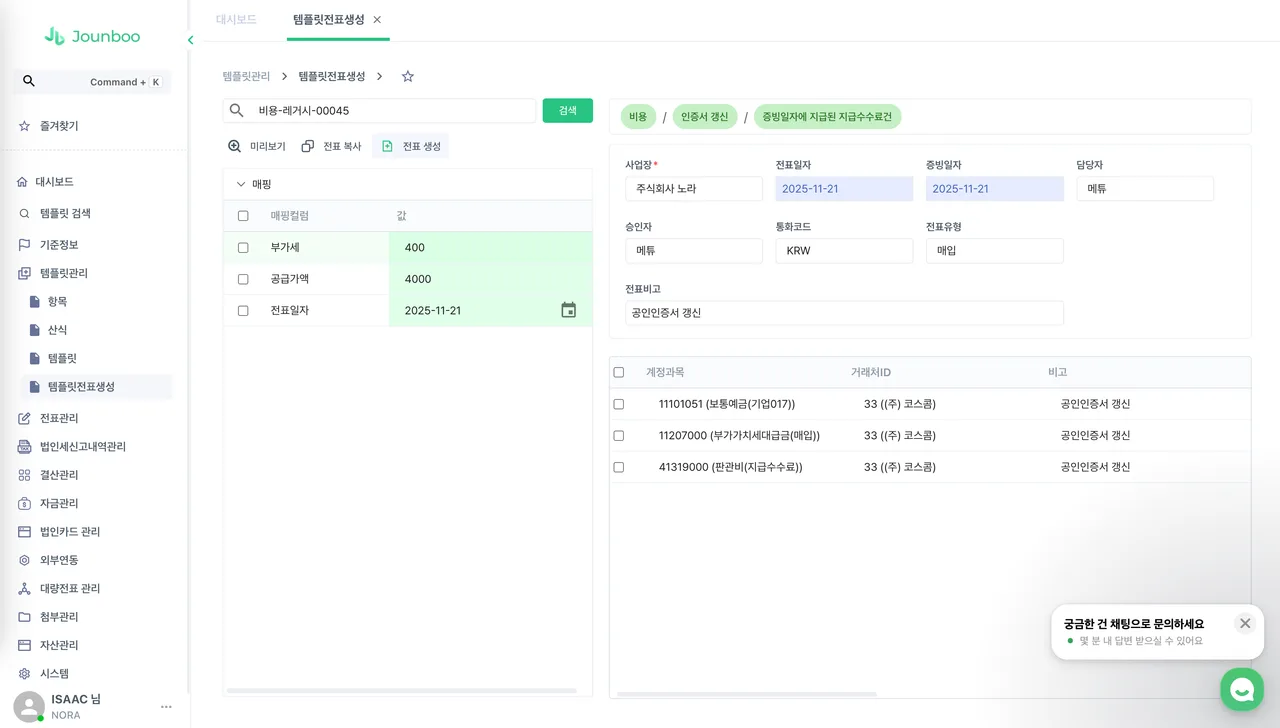Check the 공급가액 mapping row checkbox
This screenshot has width=1280, height=728.
coord(243,279)
